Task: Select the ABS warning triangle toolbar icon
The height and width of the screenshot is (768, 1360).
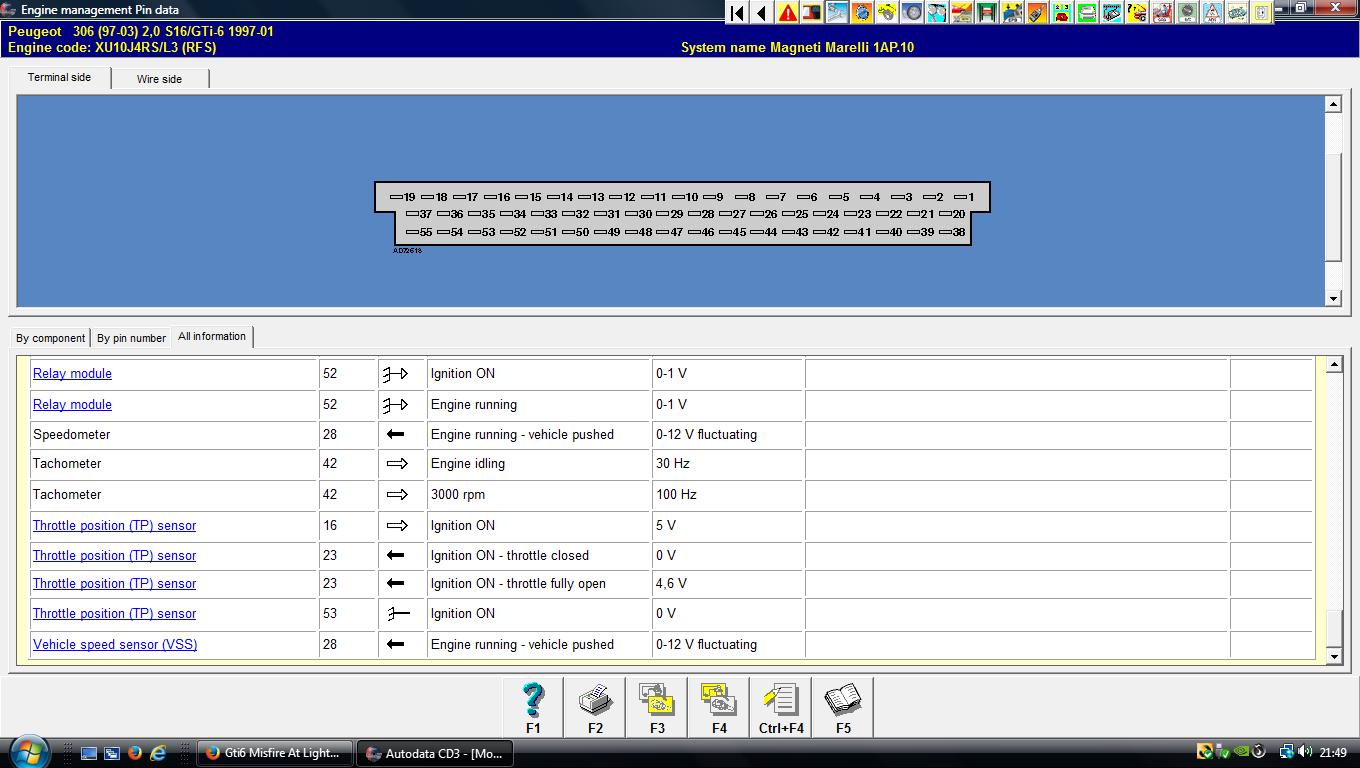Action: pyautogui.click(x=1212, y=13)
